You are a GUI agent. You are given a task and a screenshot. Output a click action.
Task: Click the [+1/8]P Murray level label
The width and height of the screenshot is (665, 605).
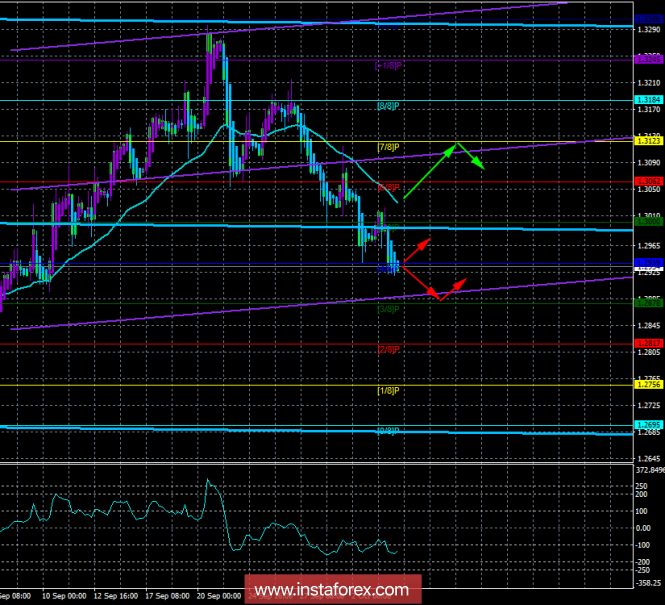coord(388,66)
